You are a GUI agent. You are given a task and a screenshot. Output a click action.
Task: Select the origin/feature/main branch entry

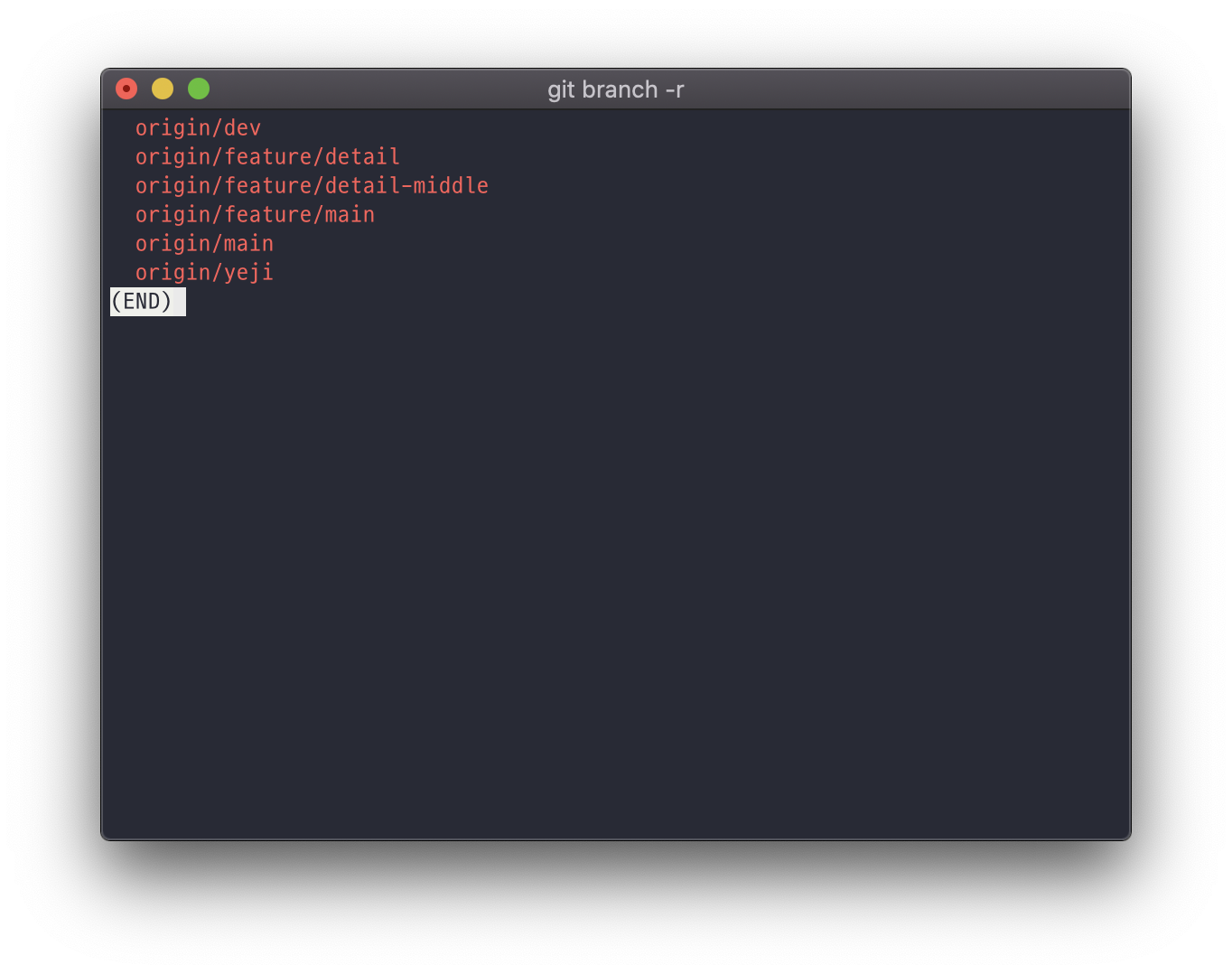[x=255, y=214]
